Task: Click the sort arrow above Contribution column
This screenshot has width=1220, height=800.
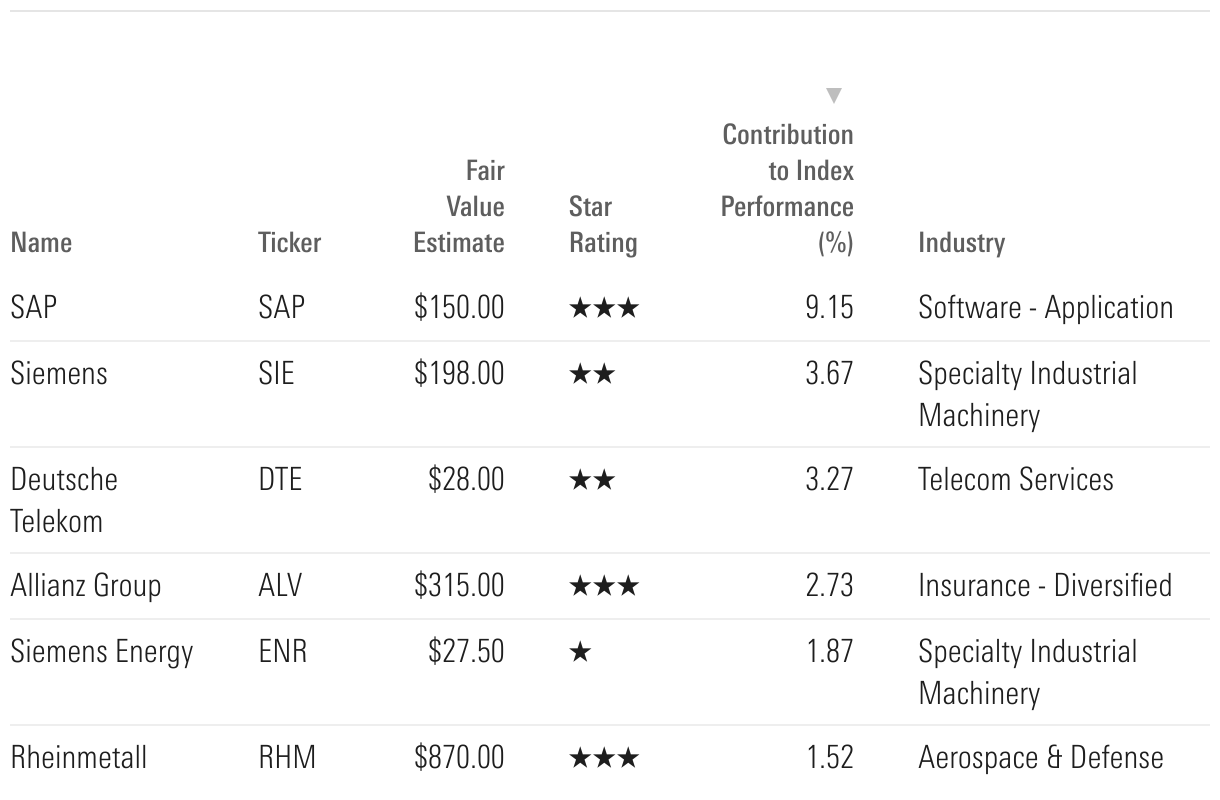Action: pos(834,96)
